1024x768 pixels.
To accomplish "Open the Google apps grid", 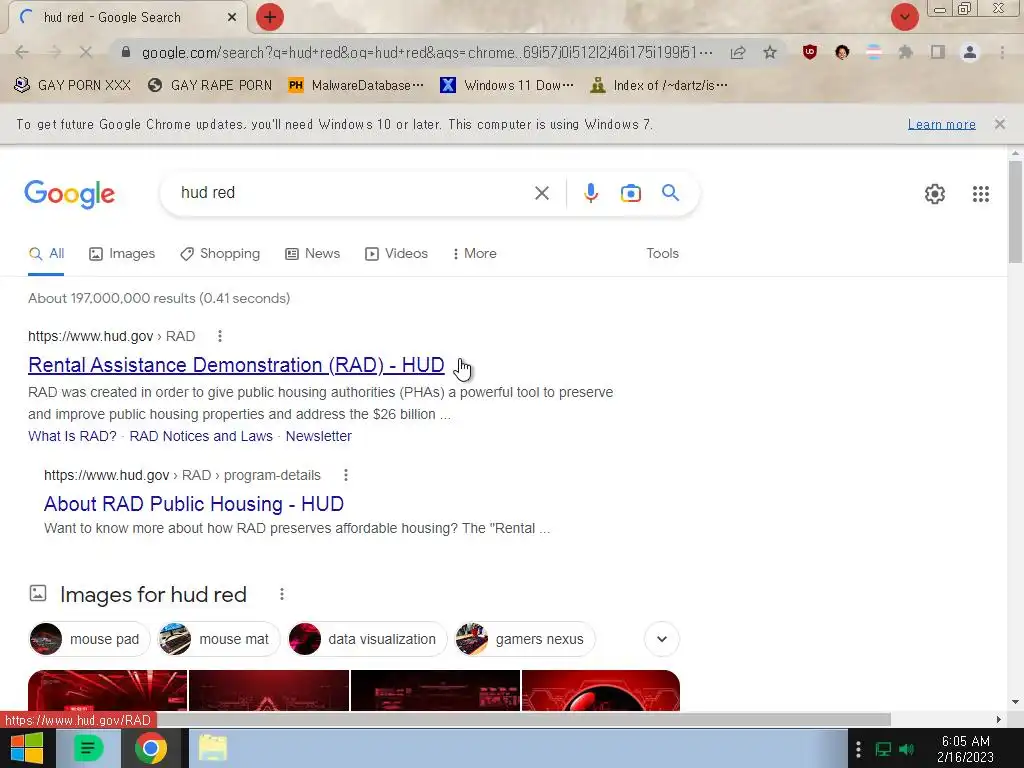I will click(980, 194).
